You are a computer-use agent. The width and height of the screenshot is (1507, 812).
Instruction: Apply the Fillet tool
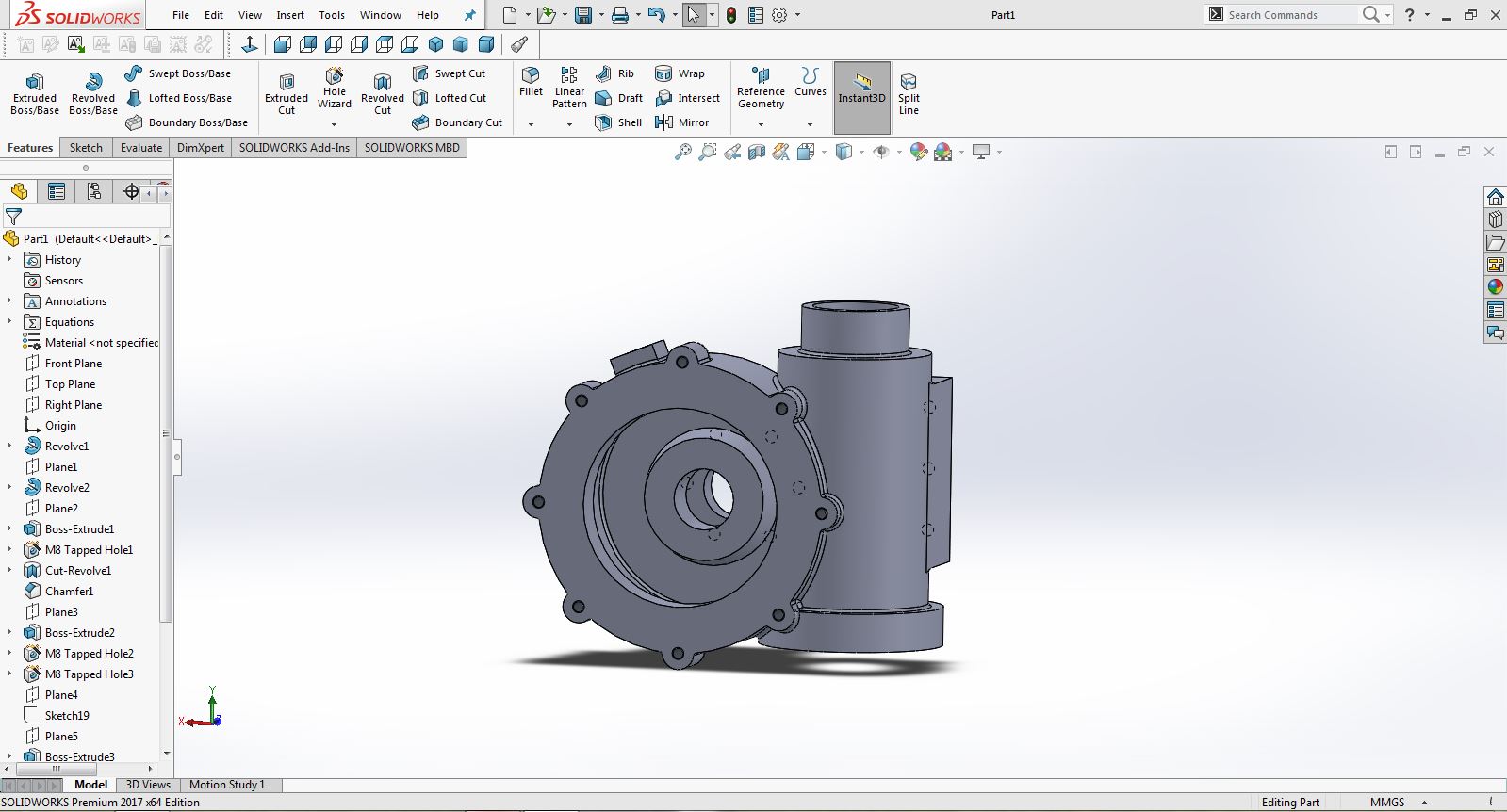click(x=531, y=82)
